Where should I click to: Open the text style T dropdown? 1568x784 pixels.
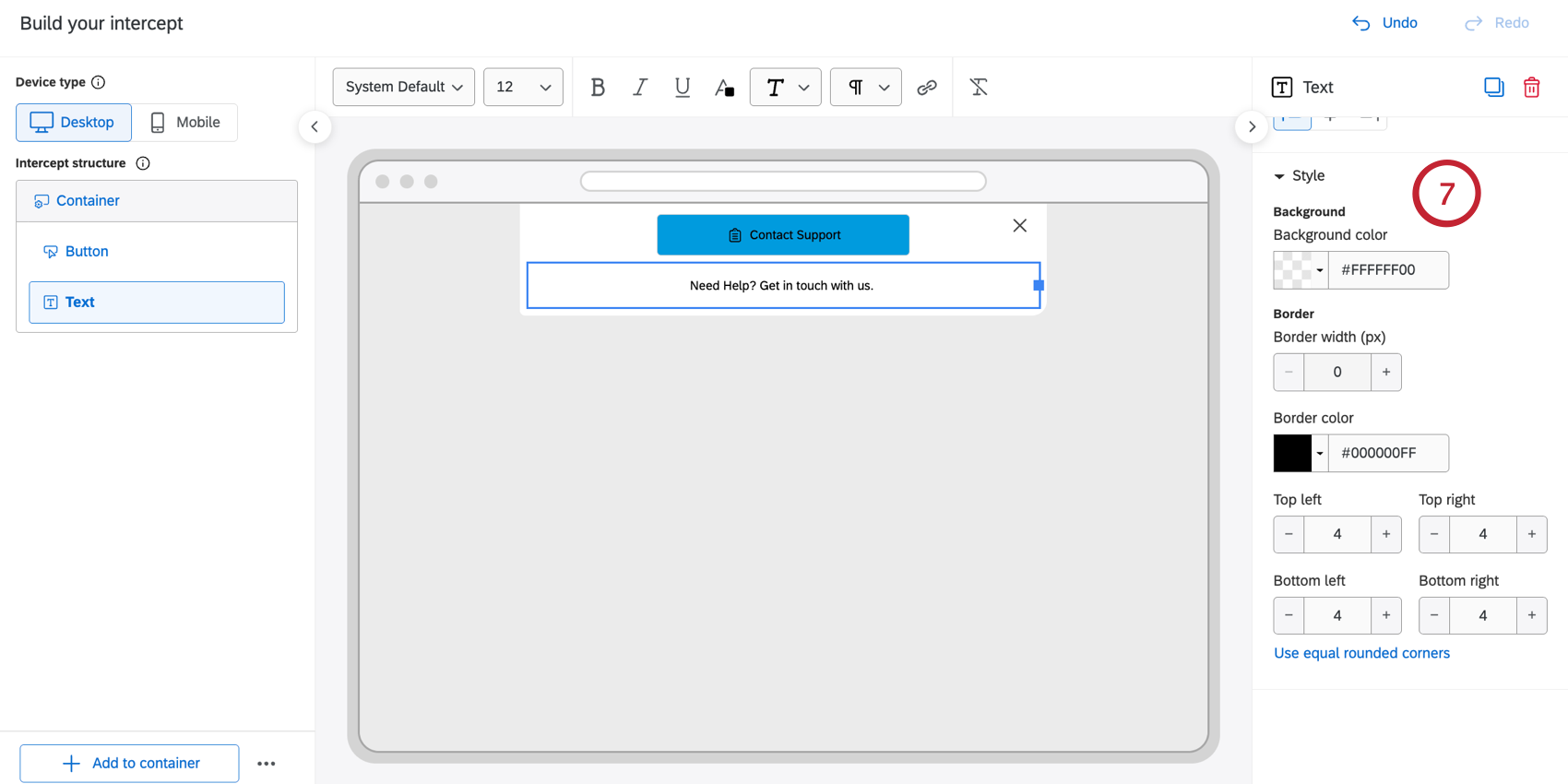[786, 87]
